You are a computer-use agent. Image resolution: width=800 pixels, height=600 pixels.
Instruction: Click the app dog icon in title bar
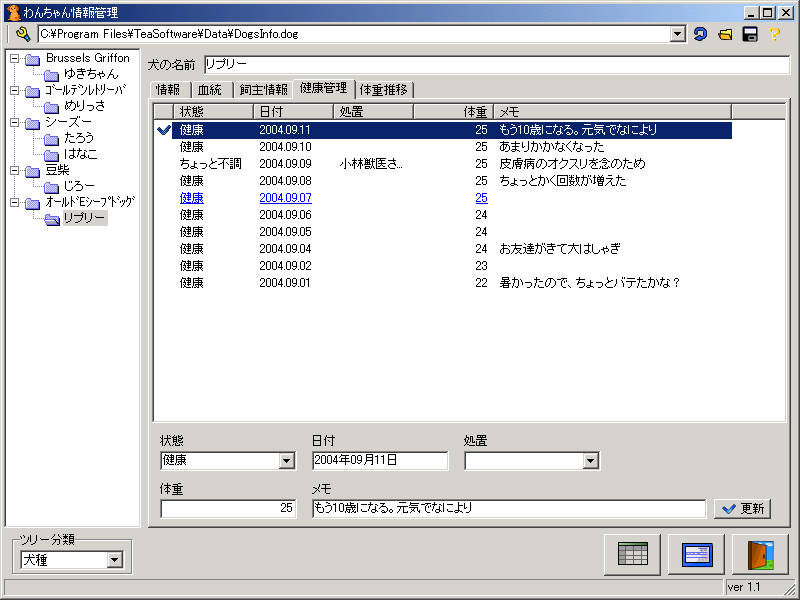[14, 12]
